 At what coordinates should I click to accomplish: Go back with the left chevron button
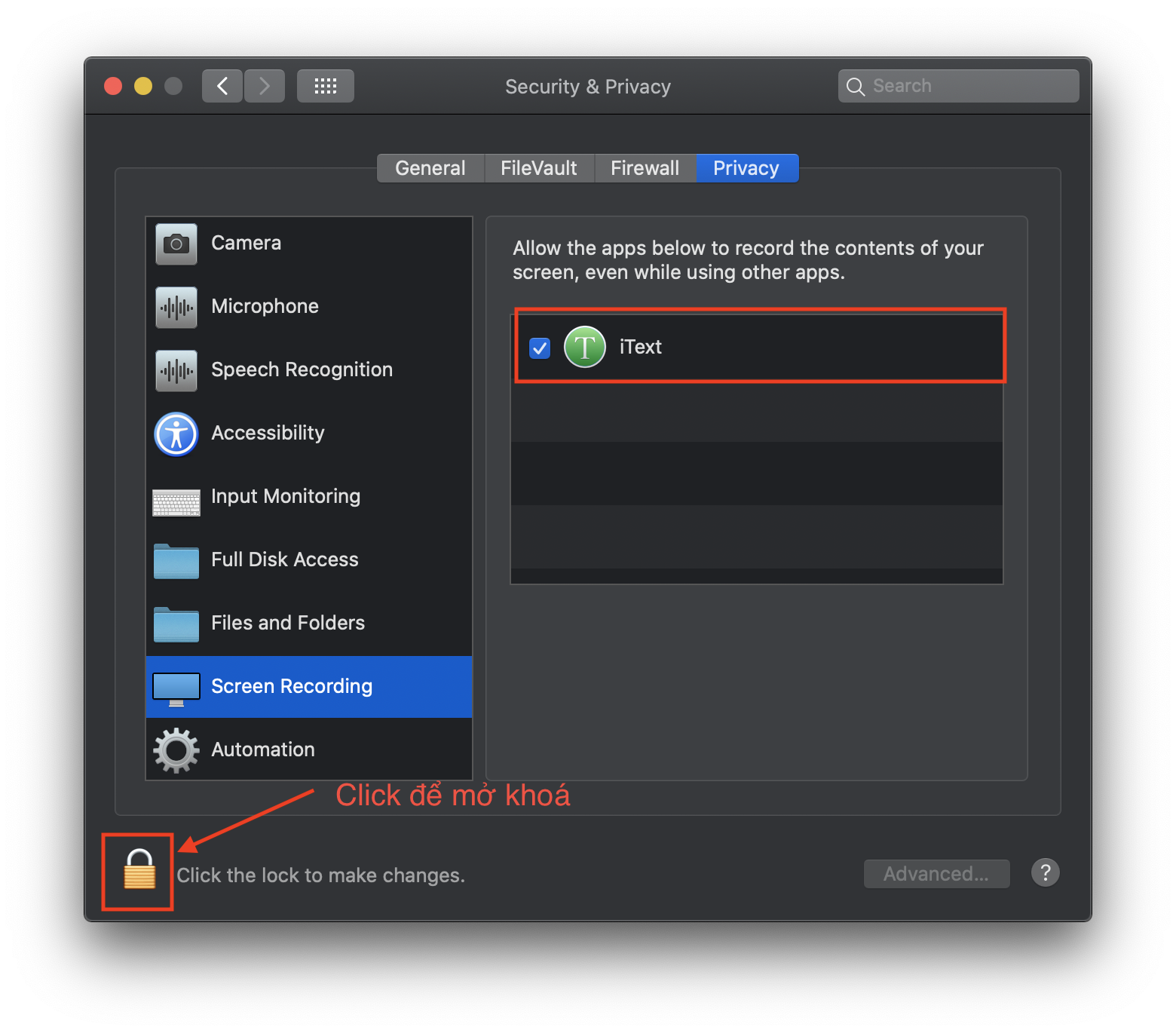click(222, 86)
